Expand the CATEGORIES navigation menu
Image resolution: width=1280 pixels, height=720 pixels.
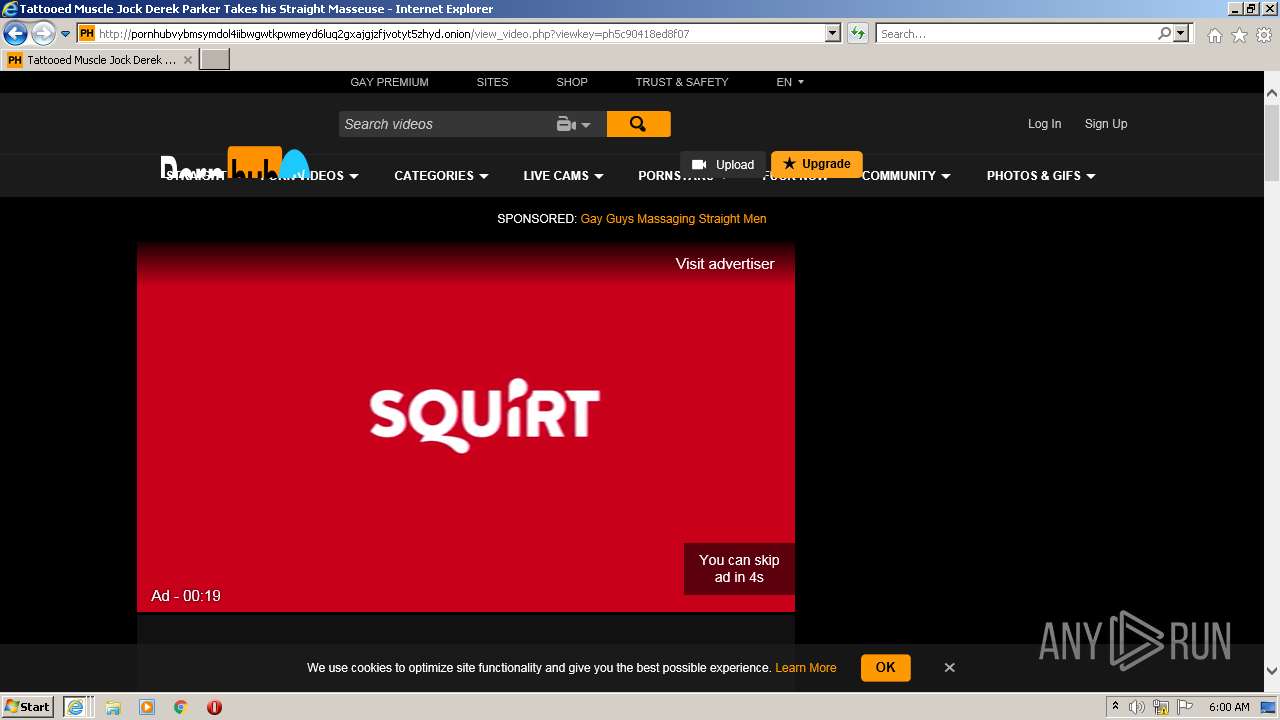(x=441, y=176)
